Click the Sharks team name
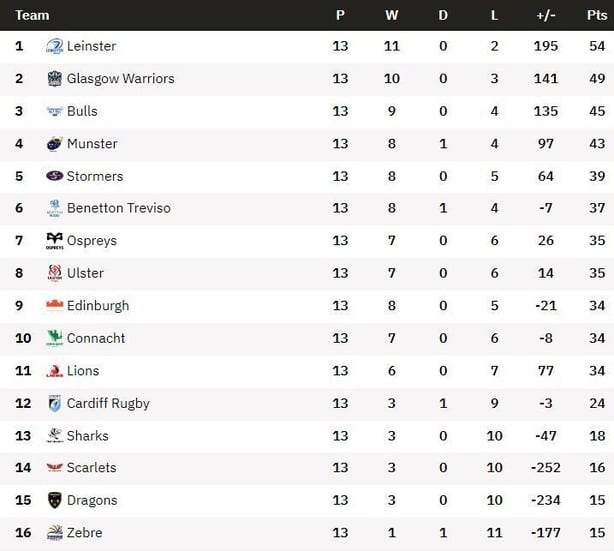 [87, 436]
